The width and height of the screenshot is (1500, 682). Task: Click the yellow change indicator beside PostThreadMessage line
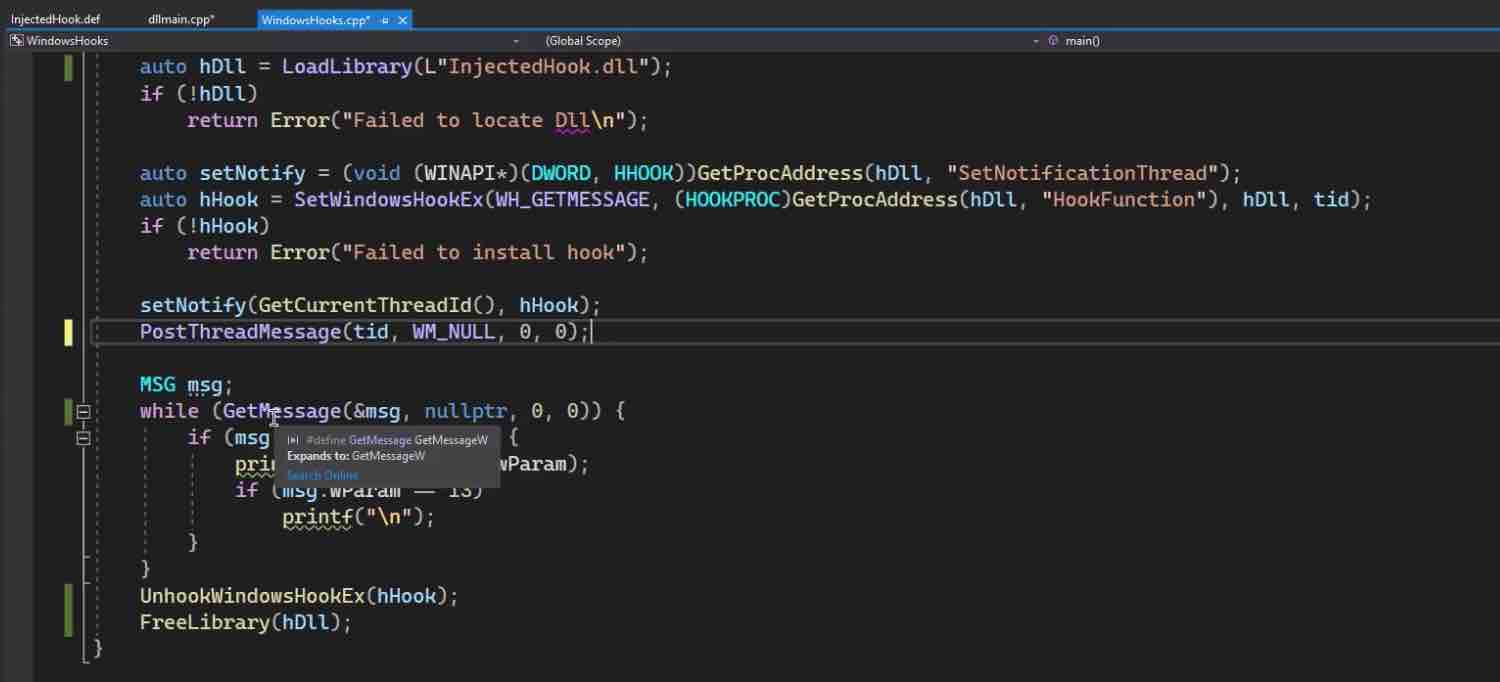coord(68,332)
